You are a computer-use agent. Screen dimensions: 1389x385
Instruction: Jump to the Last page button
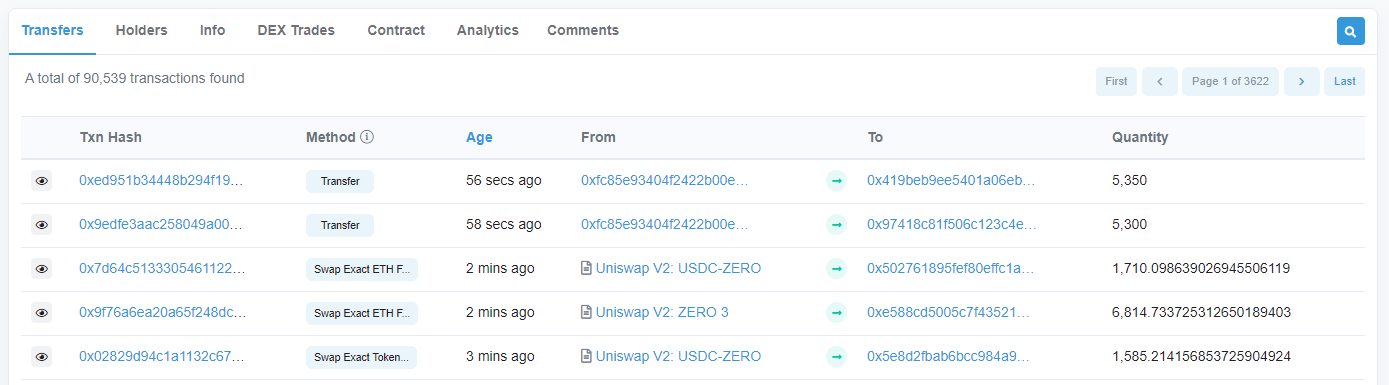click(x=1344, y=82)
